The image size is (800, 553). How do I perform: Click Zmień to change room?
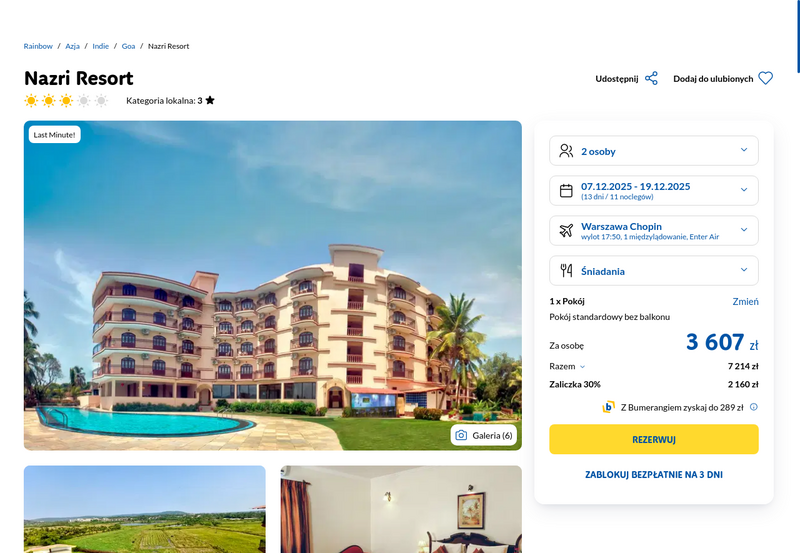tap(745, 301)
